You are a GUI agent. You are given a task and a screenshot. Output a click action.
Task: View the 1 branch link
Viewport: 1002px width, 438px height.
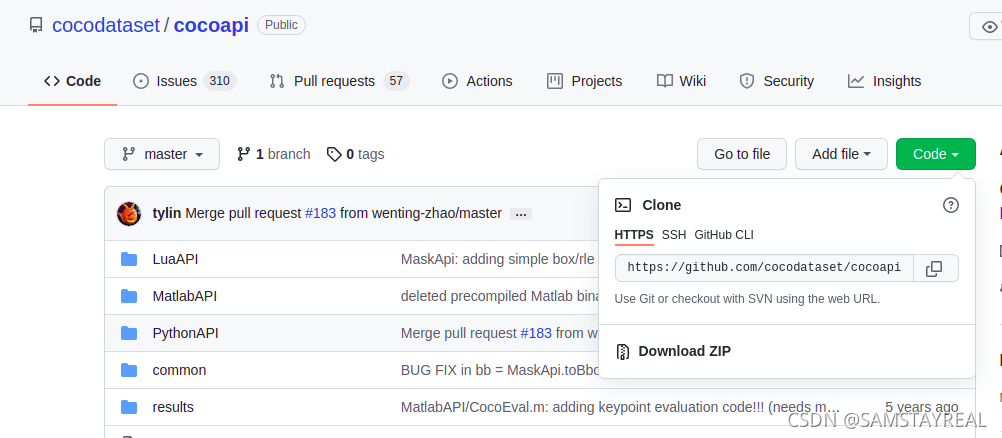274,154
